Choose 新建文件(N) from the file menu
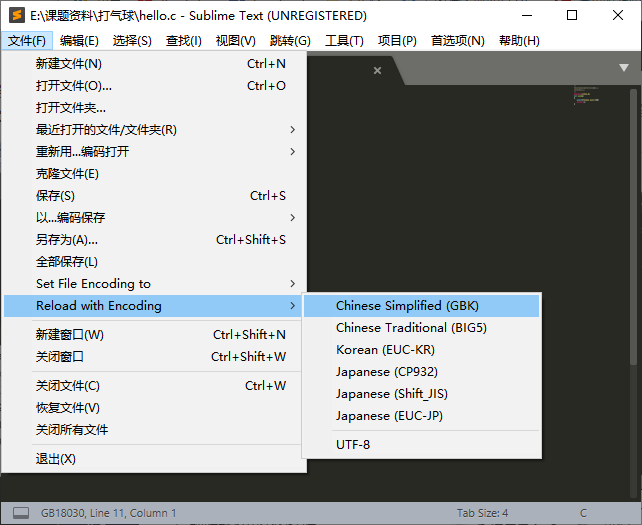 154,63
